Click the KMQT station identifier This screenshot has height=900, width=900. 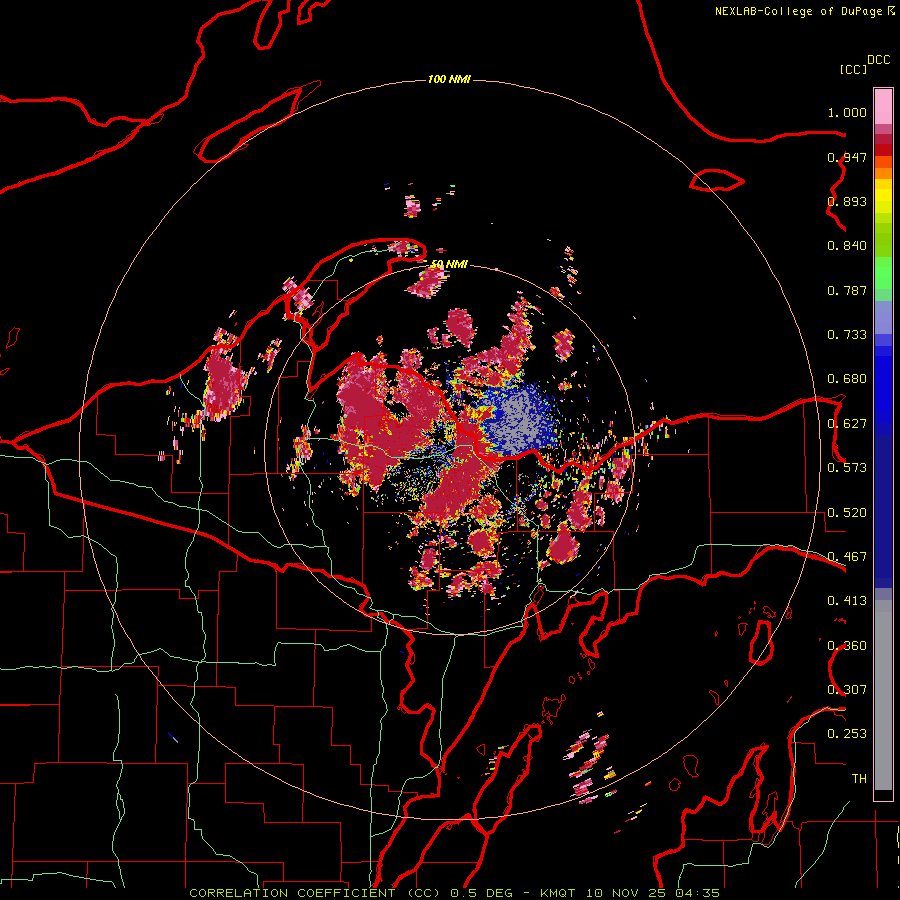pos(557,893)
